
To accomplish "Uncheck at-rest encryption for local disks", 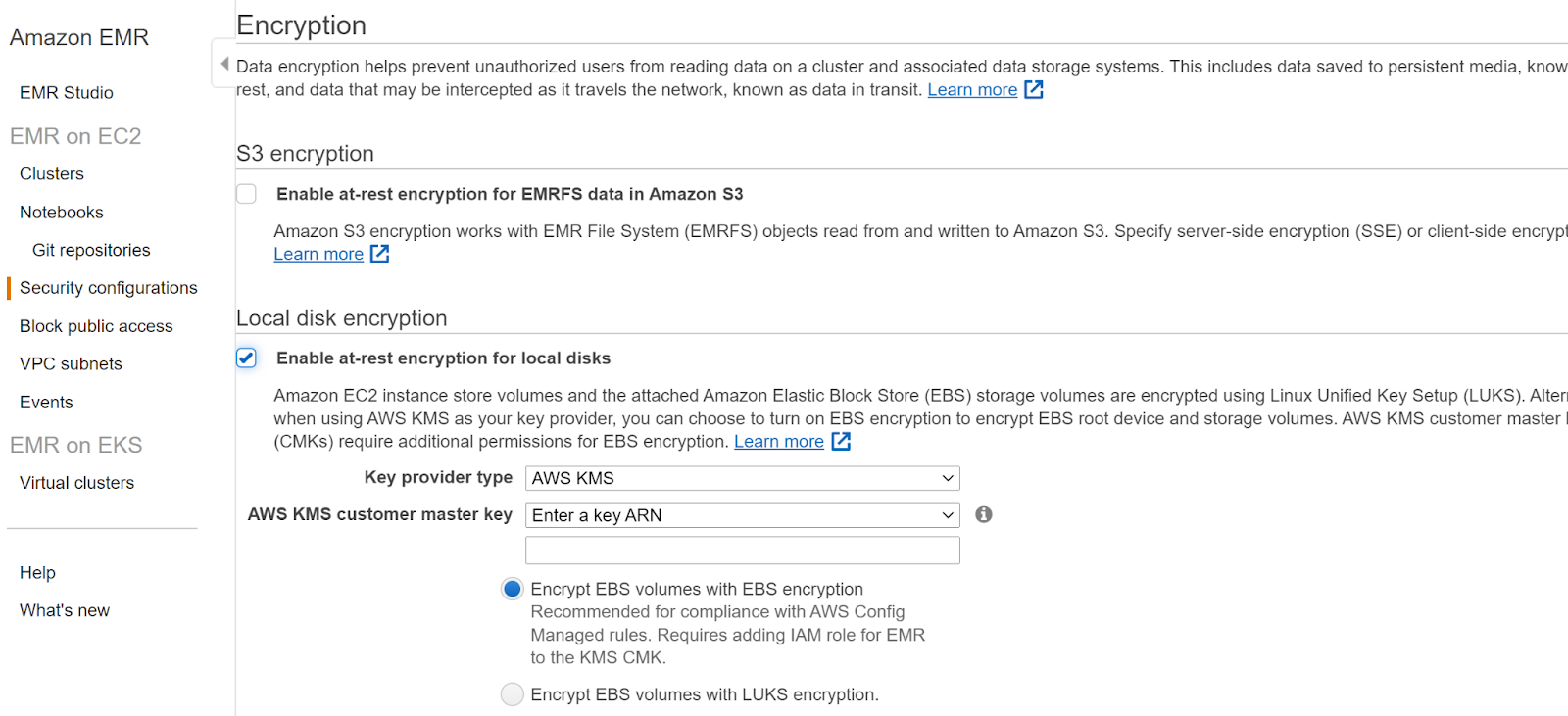I will pos(247,358).
